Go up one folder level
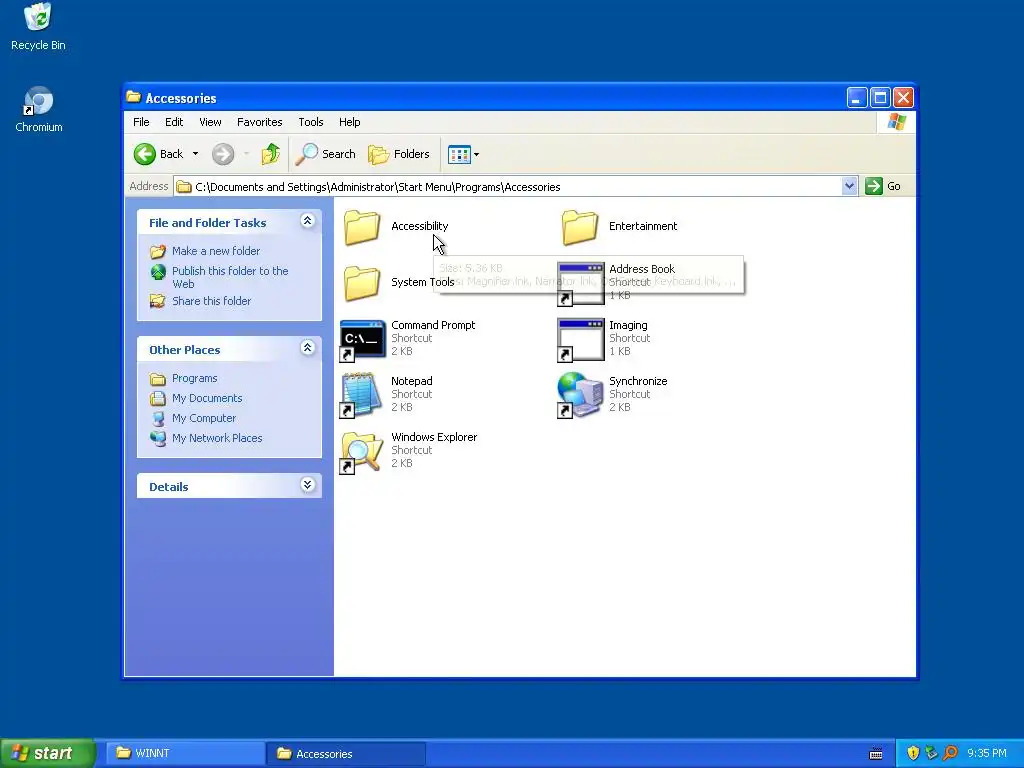This screenshot has height=768, width=1024. tap(270, 154)
